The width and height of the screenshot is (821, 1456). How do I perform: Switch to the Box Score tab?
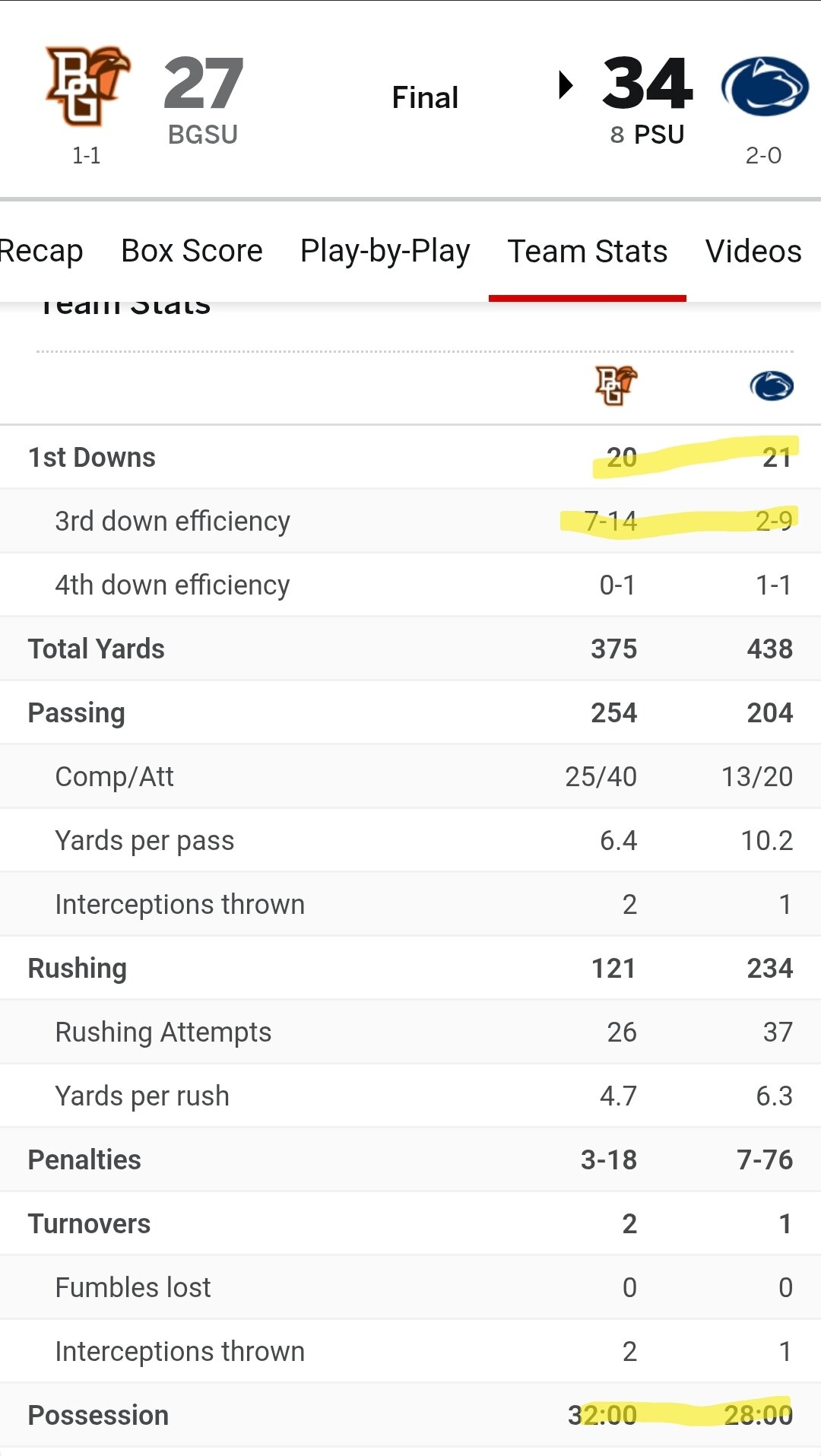click(x=192, y=251)
